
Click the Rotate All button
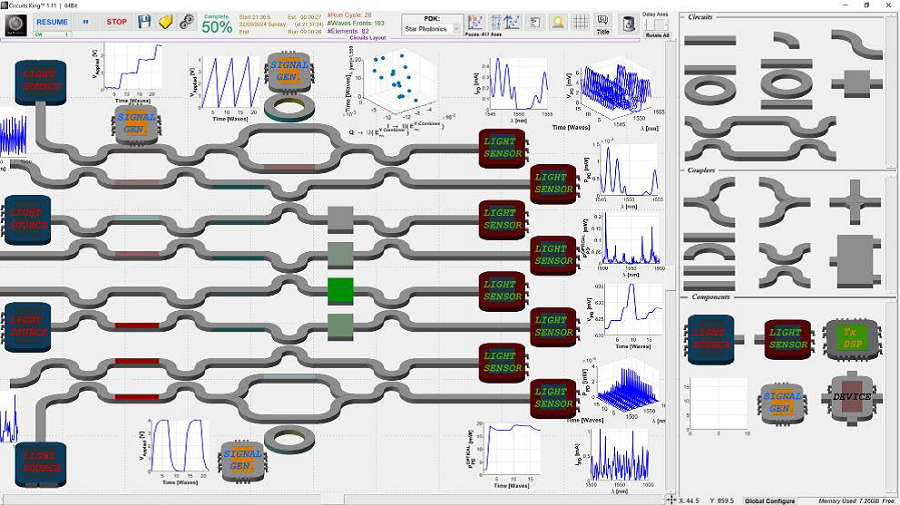(x=657, y=35)
